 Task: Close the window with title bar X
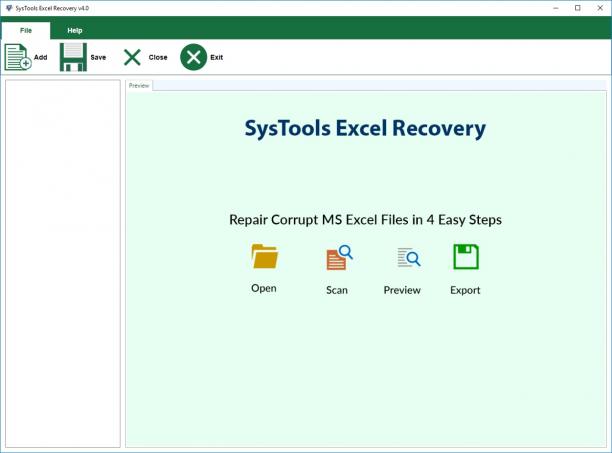[x=600, y=8]
